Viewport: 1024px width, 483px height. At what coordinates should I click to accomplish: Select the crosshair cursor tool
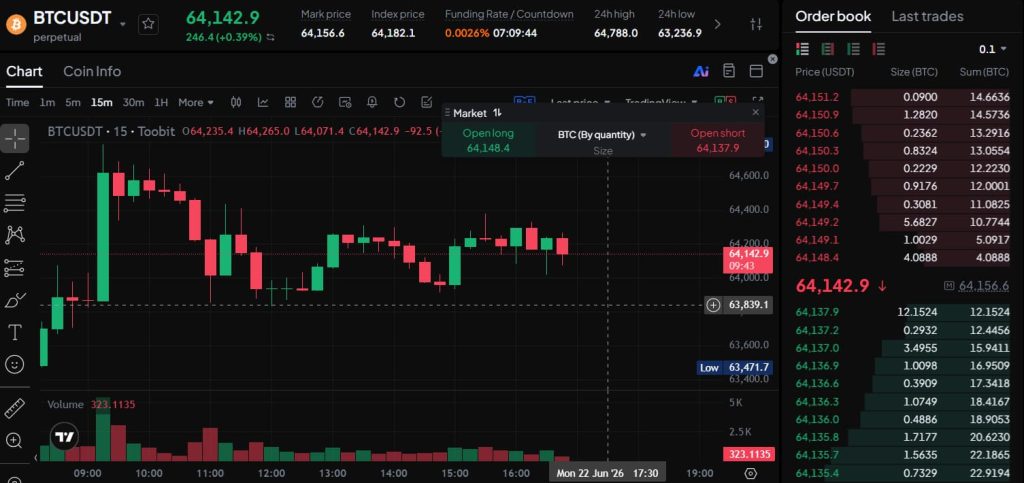pyautogui.click(x=15, y=138)
